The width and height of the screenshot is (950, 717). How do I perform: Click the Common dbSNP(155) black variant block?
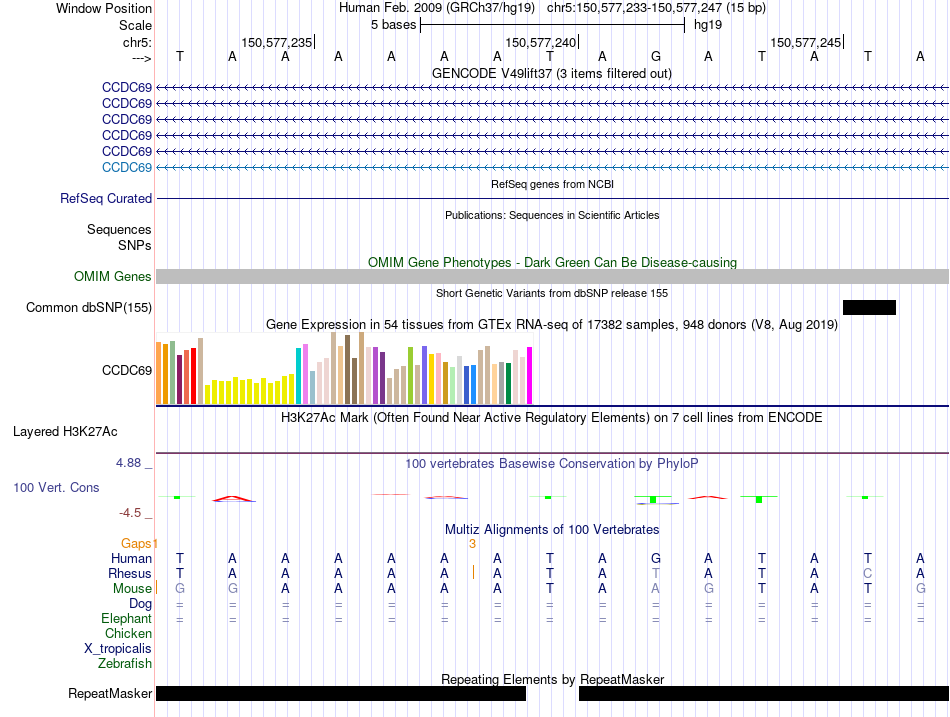869,307
